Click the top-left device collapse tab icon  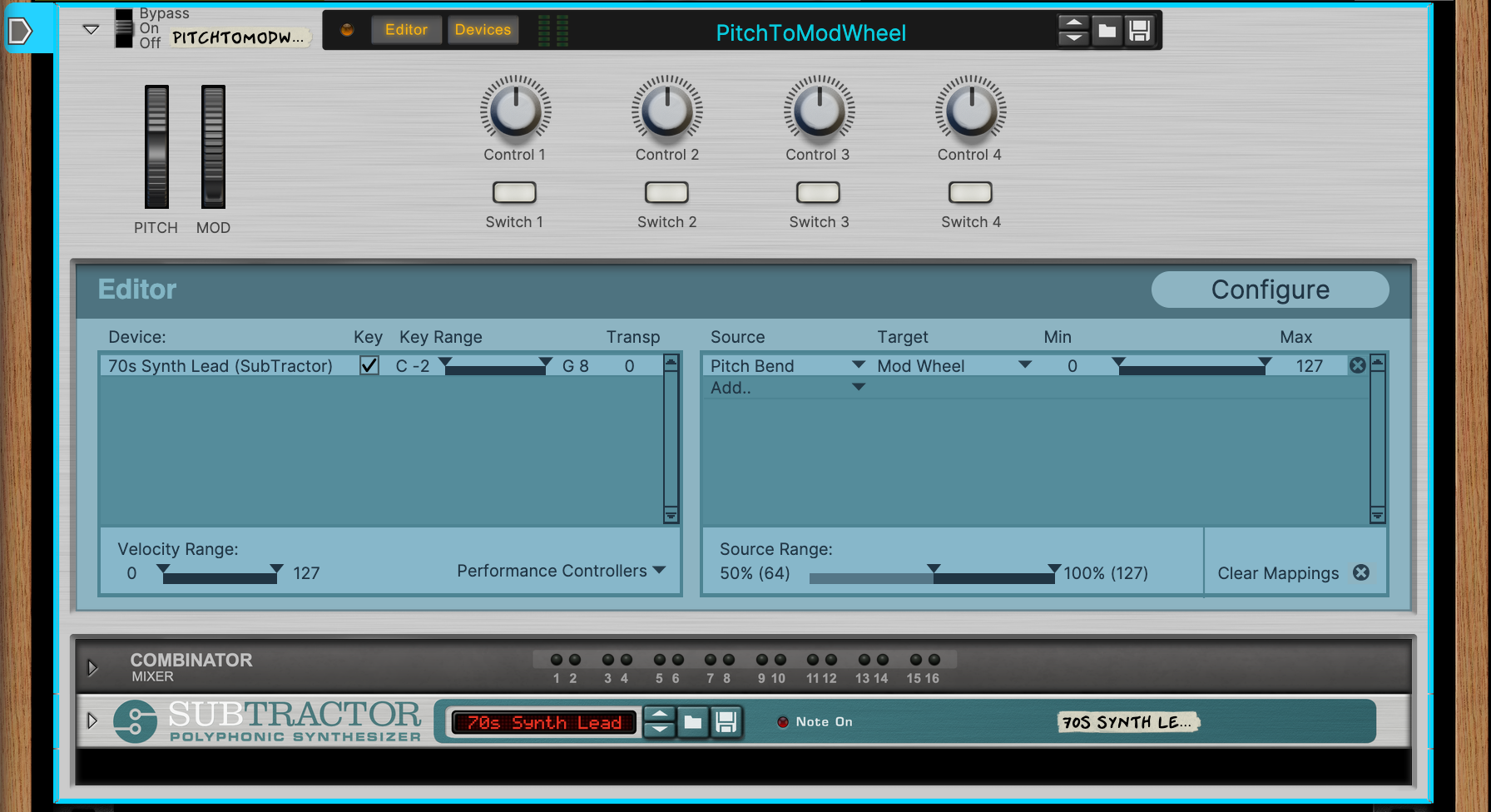point(19,32)
